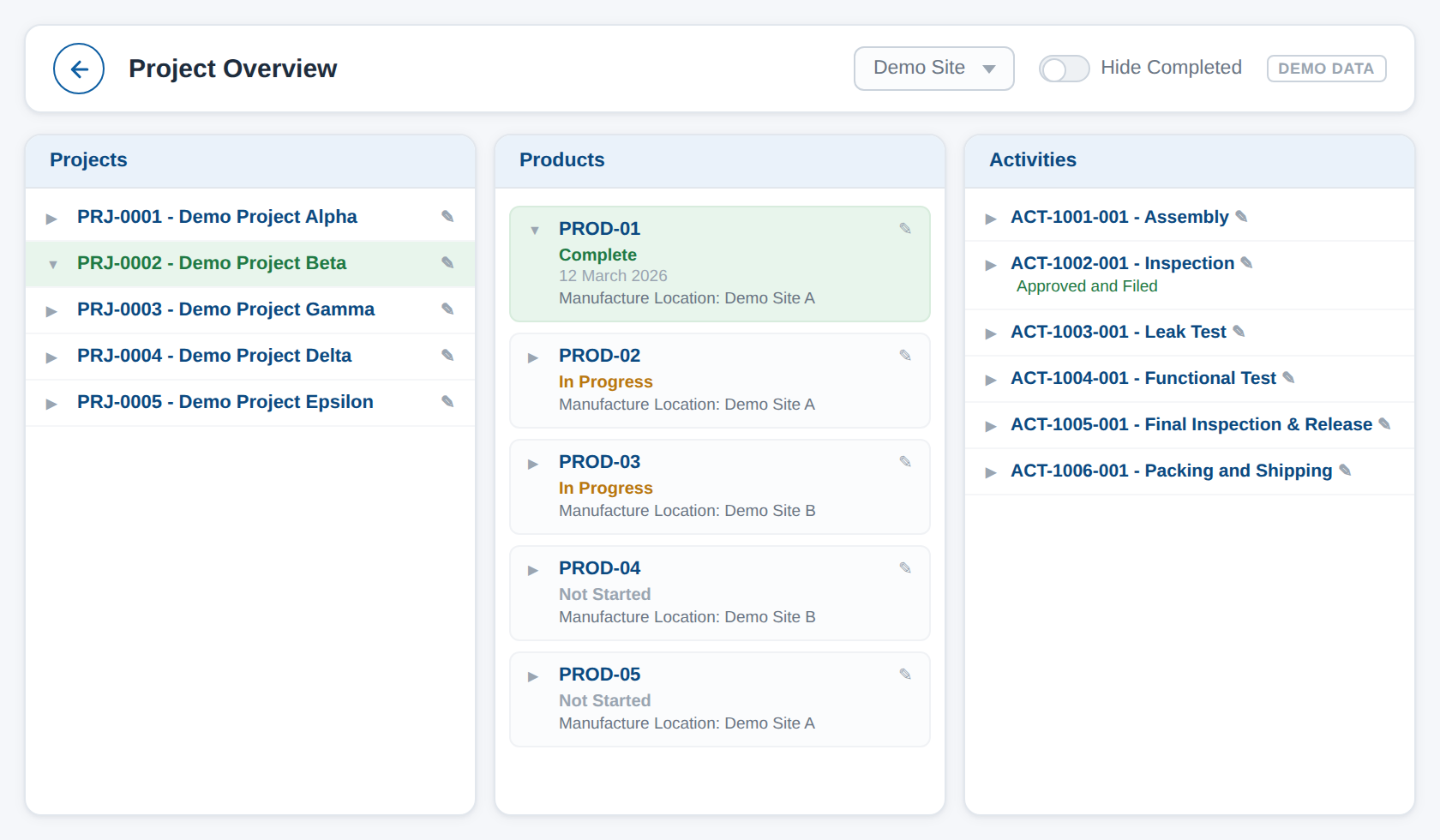Expand PRJ-0005 project arrow
1440x840 pixels.
[x=51, y=404]
